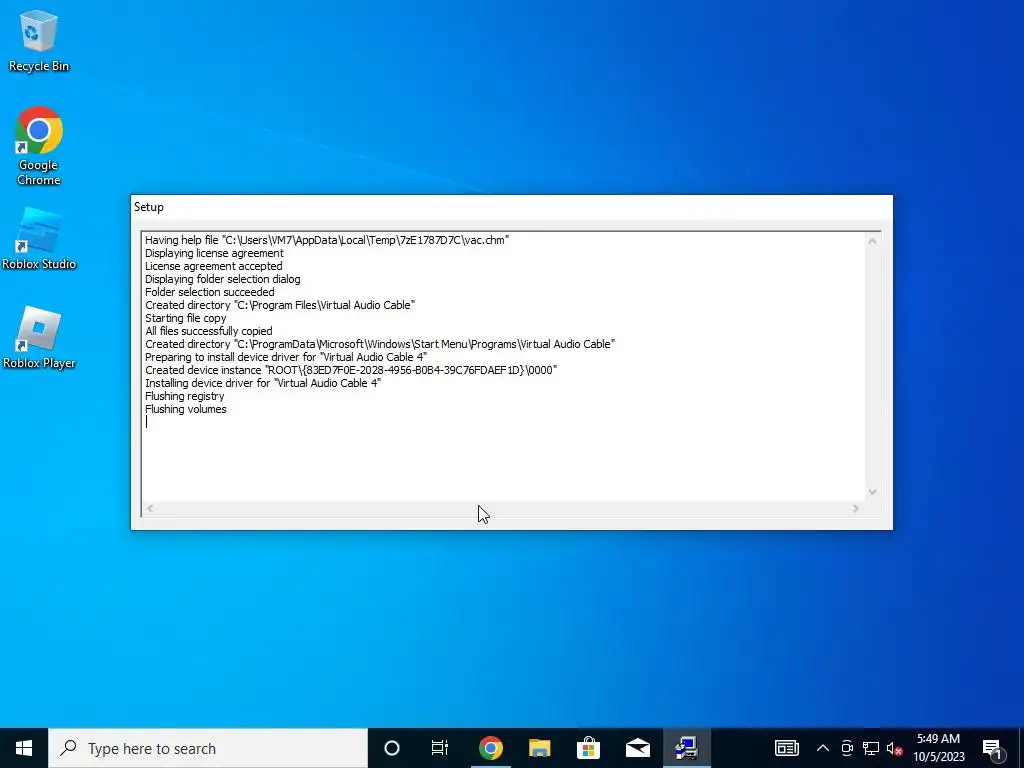Click the Meet Now tray icon
Viewport: 1024px width, 768px height.
tap(847, 748)
